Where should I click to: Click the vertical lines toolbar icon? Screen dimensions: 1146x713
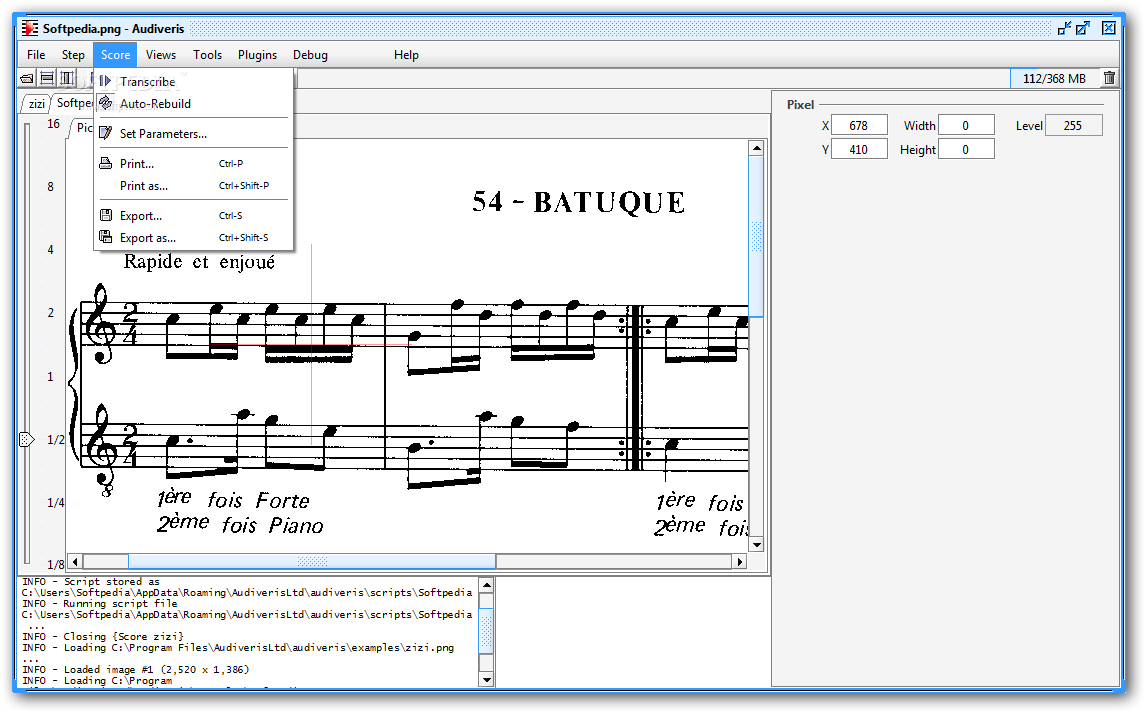67,78
